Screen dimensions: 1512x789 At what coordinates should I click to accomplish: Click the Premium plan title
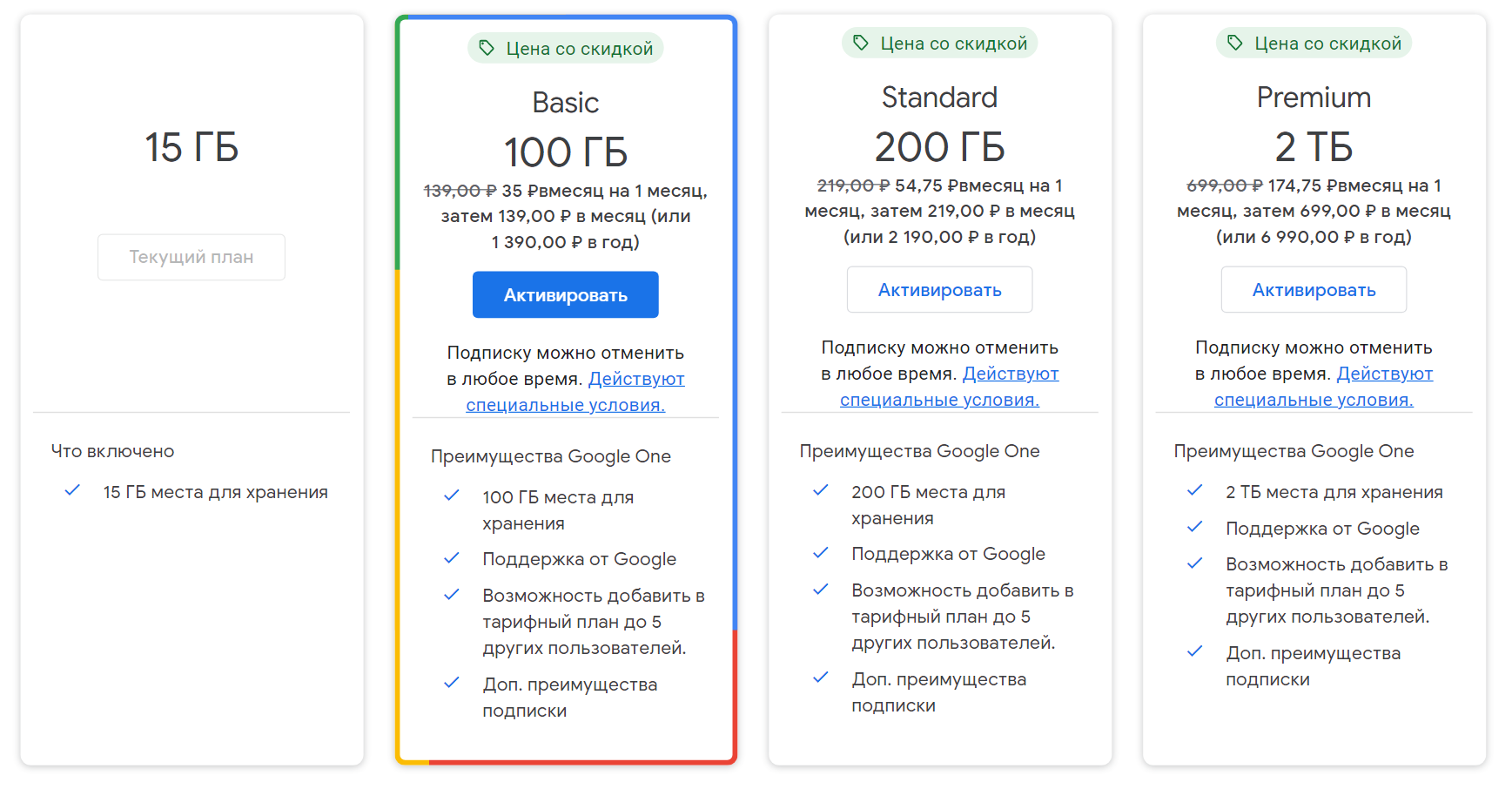pos(1314,98)
